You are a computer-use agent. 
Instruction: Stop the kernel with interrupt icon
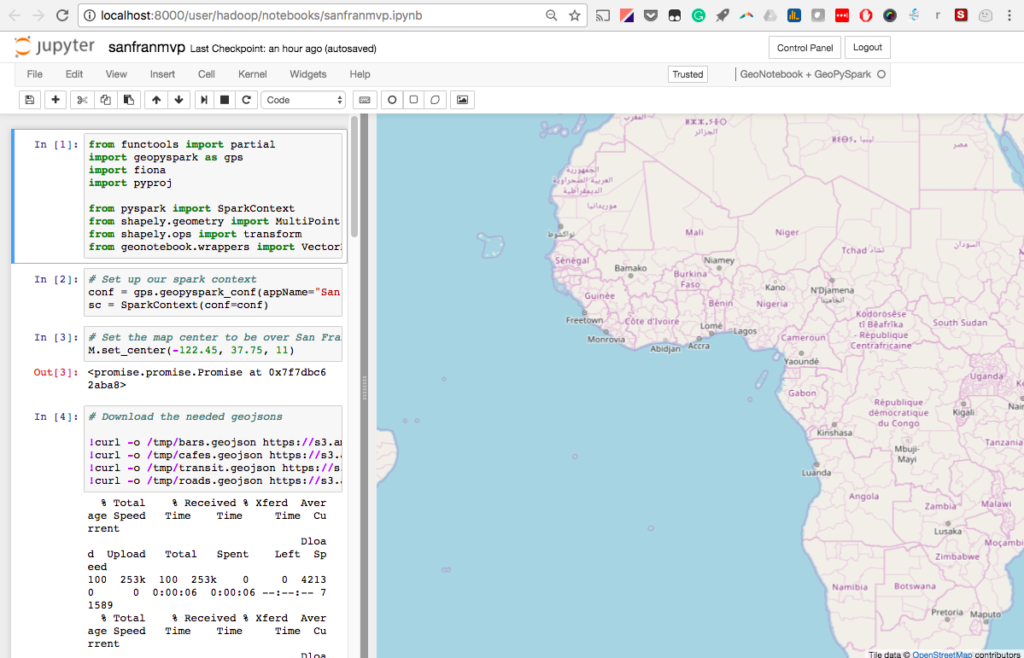[225, 100]
